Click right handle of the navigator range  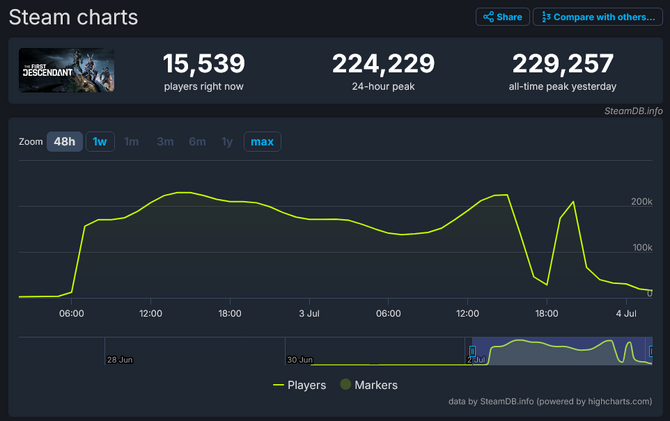pyautogui.click(x=651, y=350)
